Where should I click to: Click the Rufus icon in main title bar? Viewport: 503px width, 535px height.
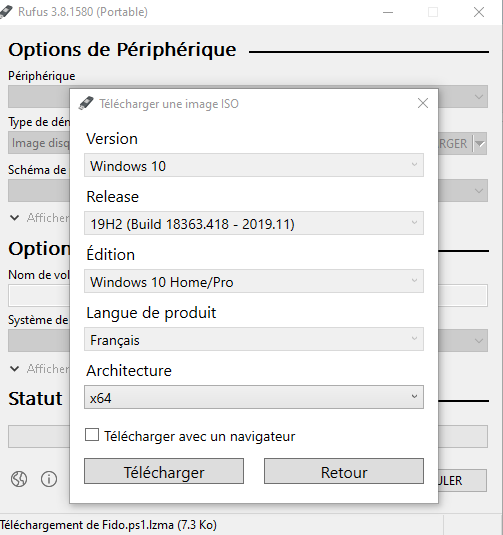tap(5, 12)
